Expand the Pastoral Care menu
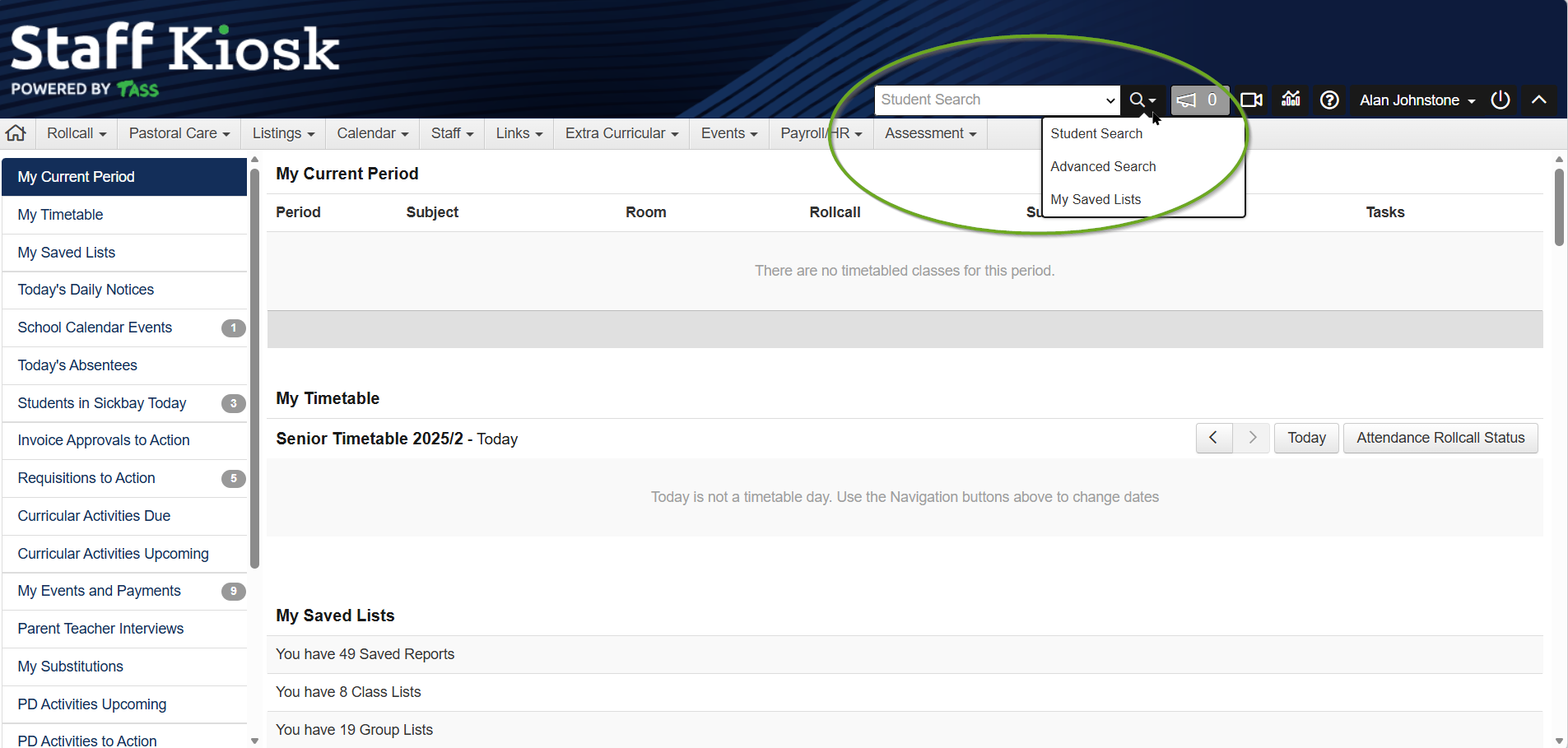This screenshot has height=748, width=1568. click(x=179, y=133)
